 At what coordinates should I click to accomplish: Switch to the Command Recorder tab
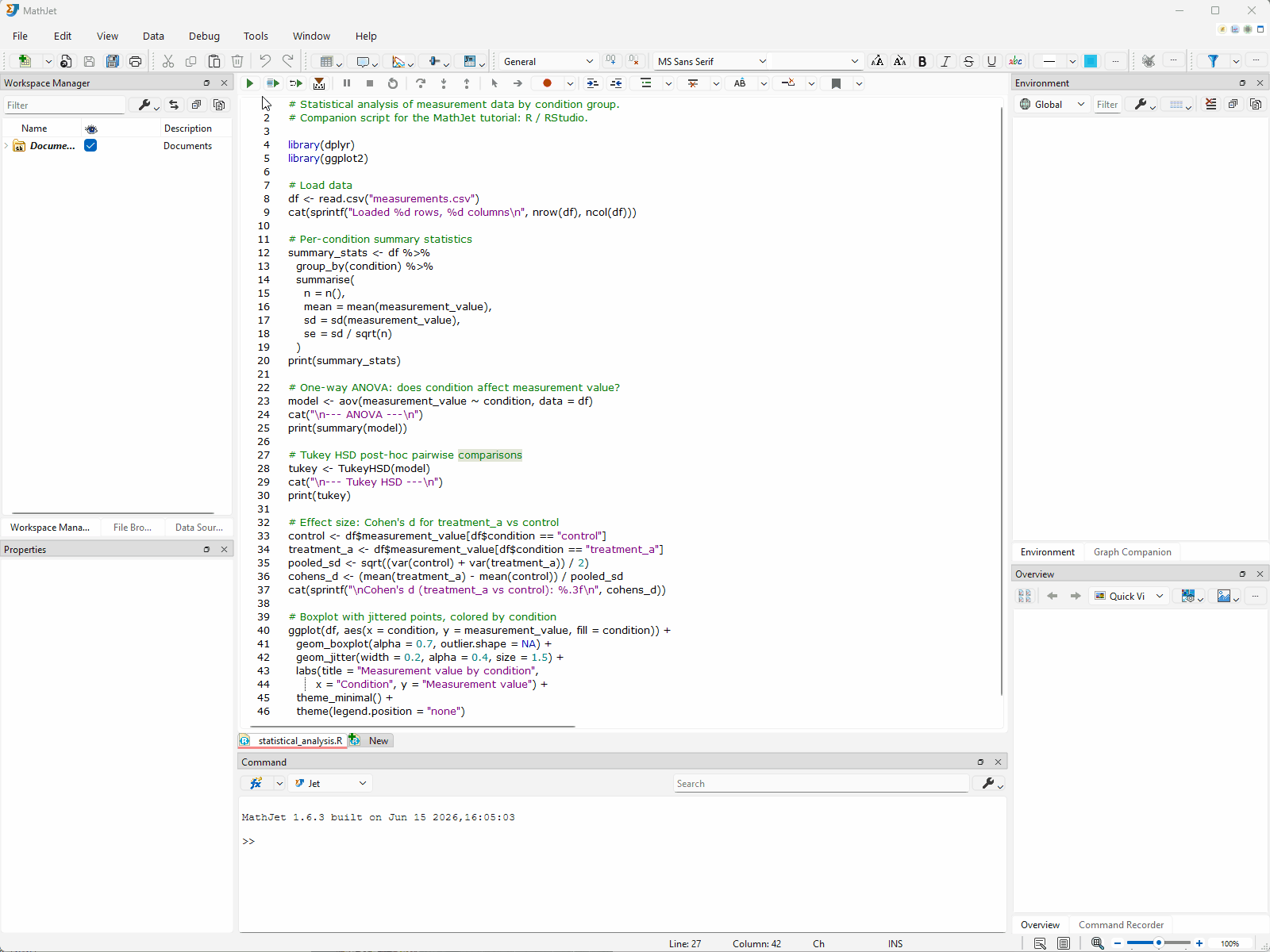[1121, 925]
